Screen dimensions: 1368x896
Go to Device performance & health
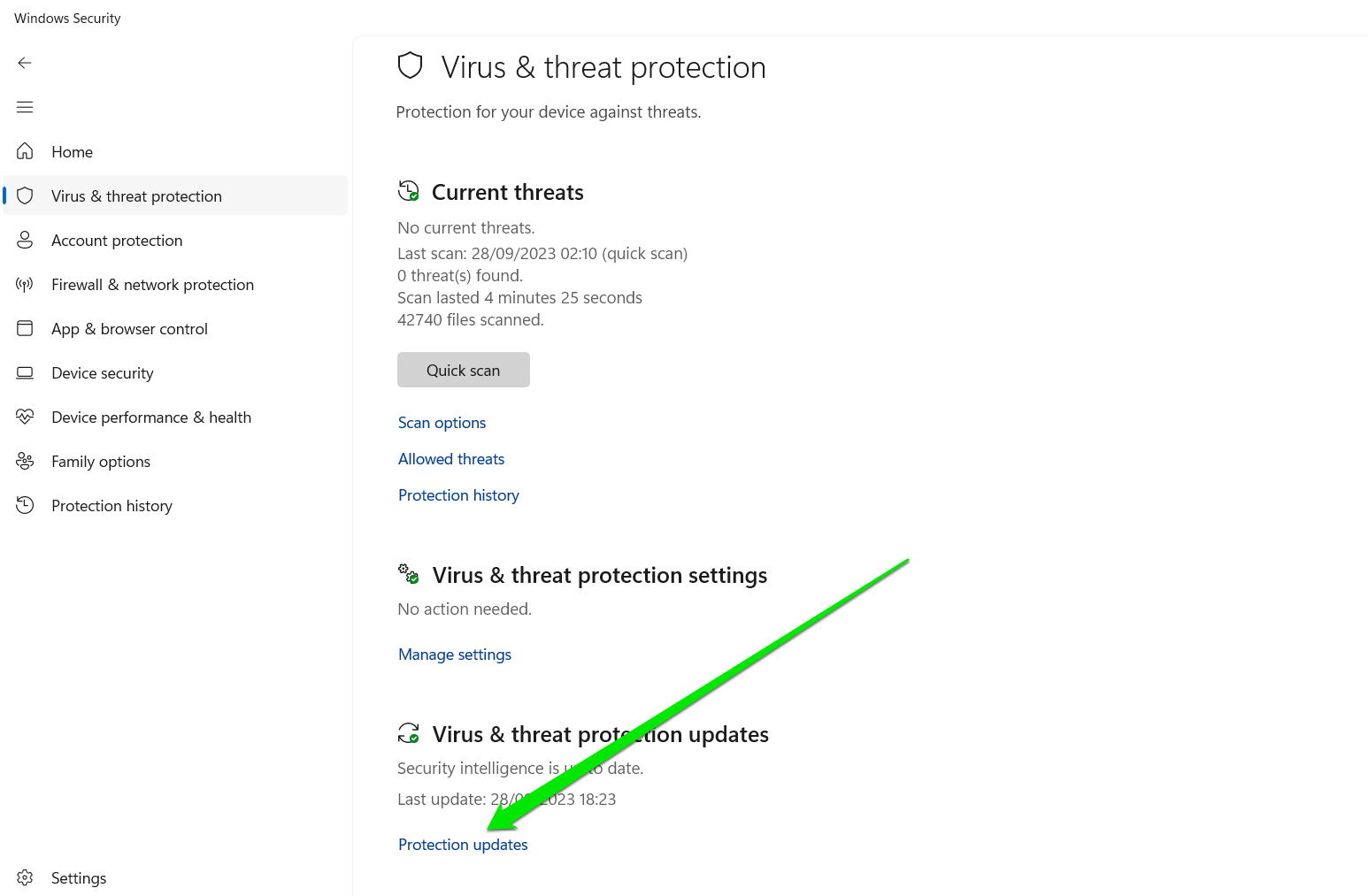pyautogui.click(x=151, y=417)
